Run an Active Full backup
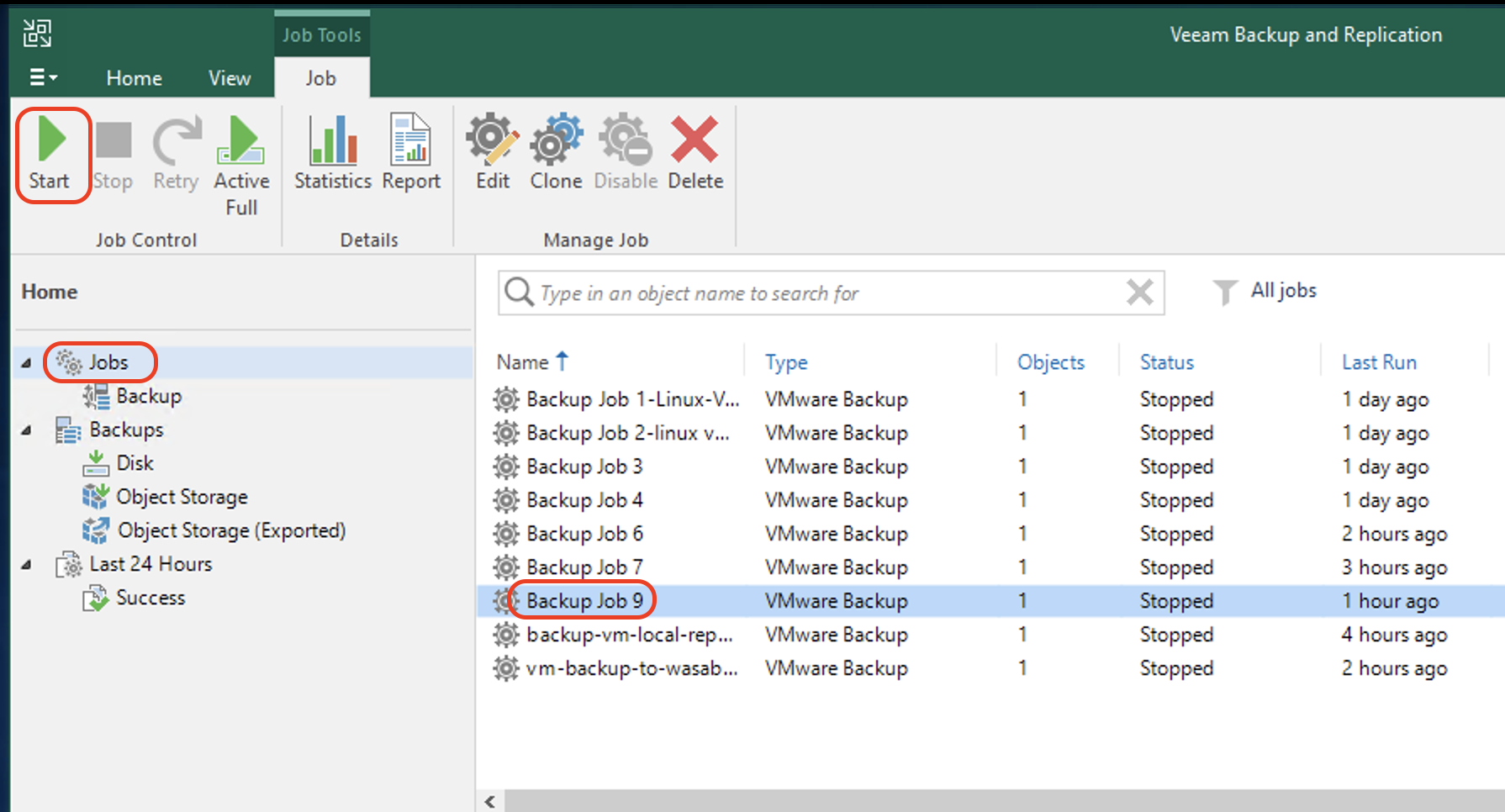 [x=241, y=166]
